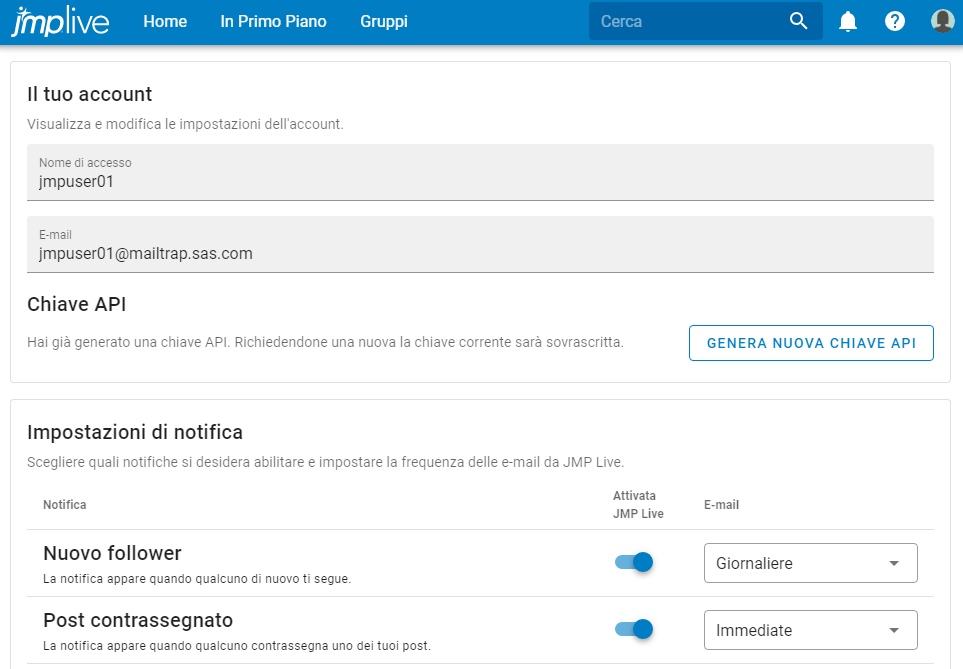Screen dimensions: 963x669
Task: Click the Il tuo account heading area
Action: pyautogui.click(x=90, y=94)
